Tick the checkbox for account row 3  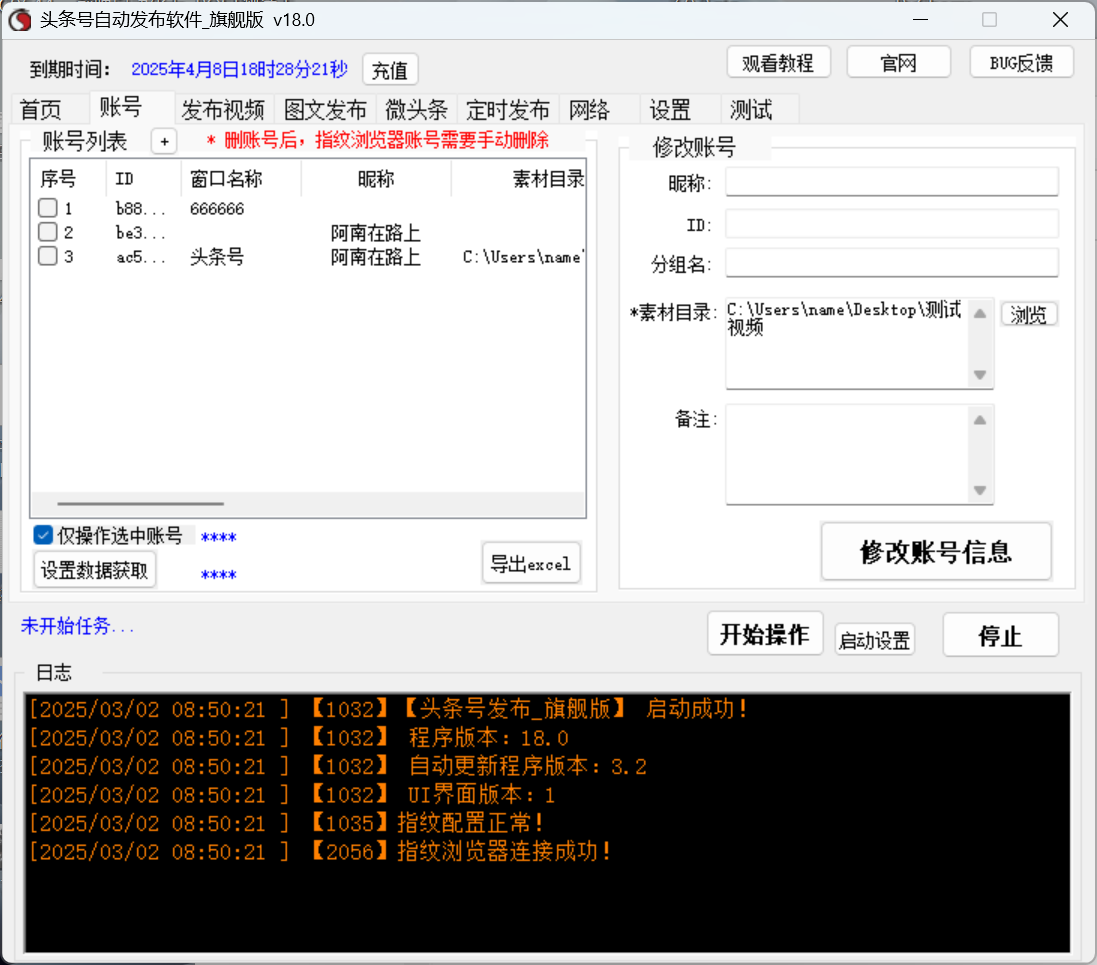tap(48, 256)
